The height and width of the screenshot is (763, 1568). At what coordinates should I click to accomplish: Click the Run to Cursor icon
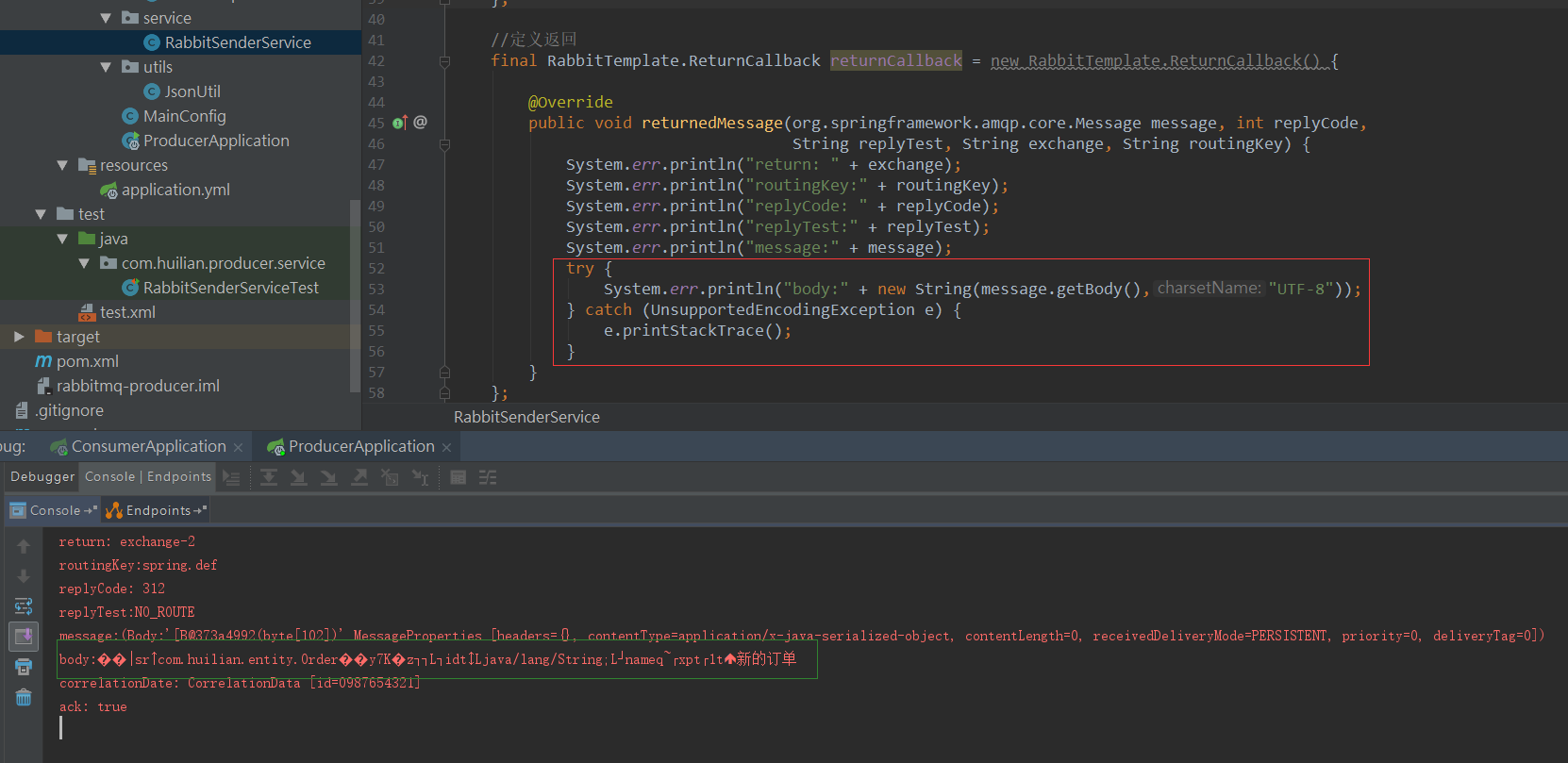click(420, 478)
